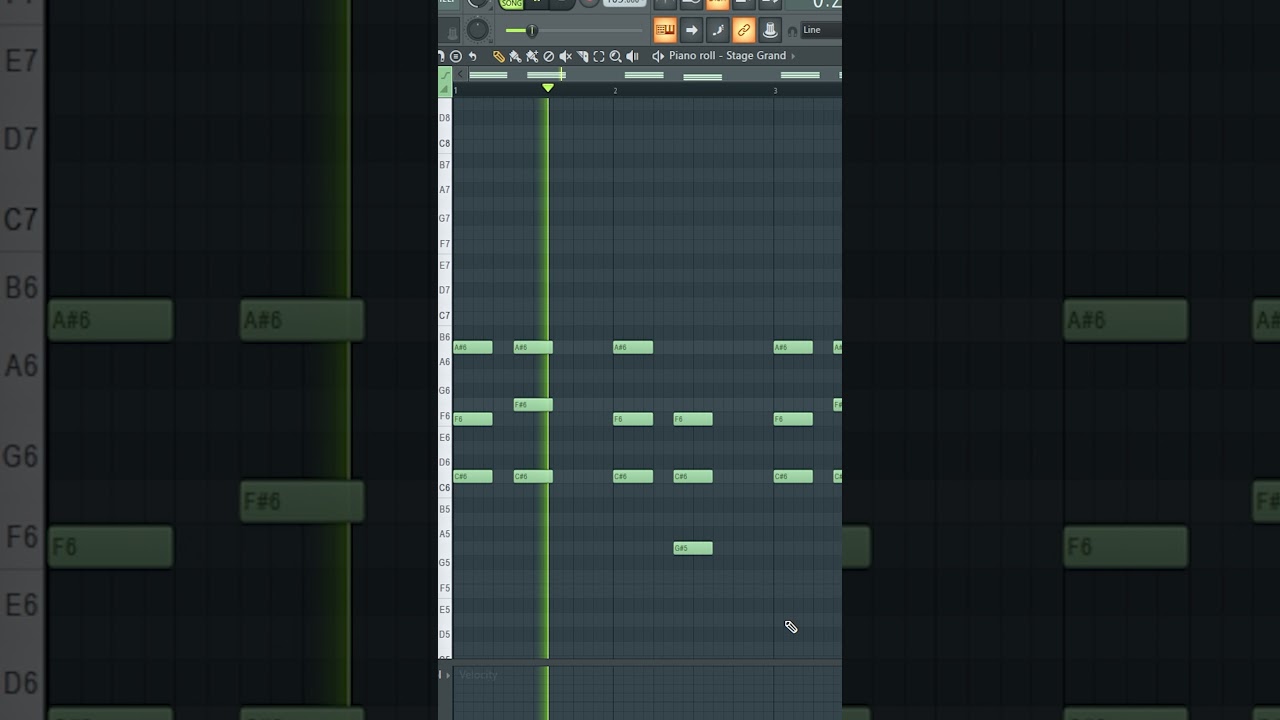Choose the Select marquee tool
This screenshot has width=1280, height=720.
pyautogui.click(x=599, y=57)
